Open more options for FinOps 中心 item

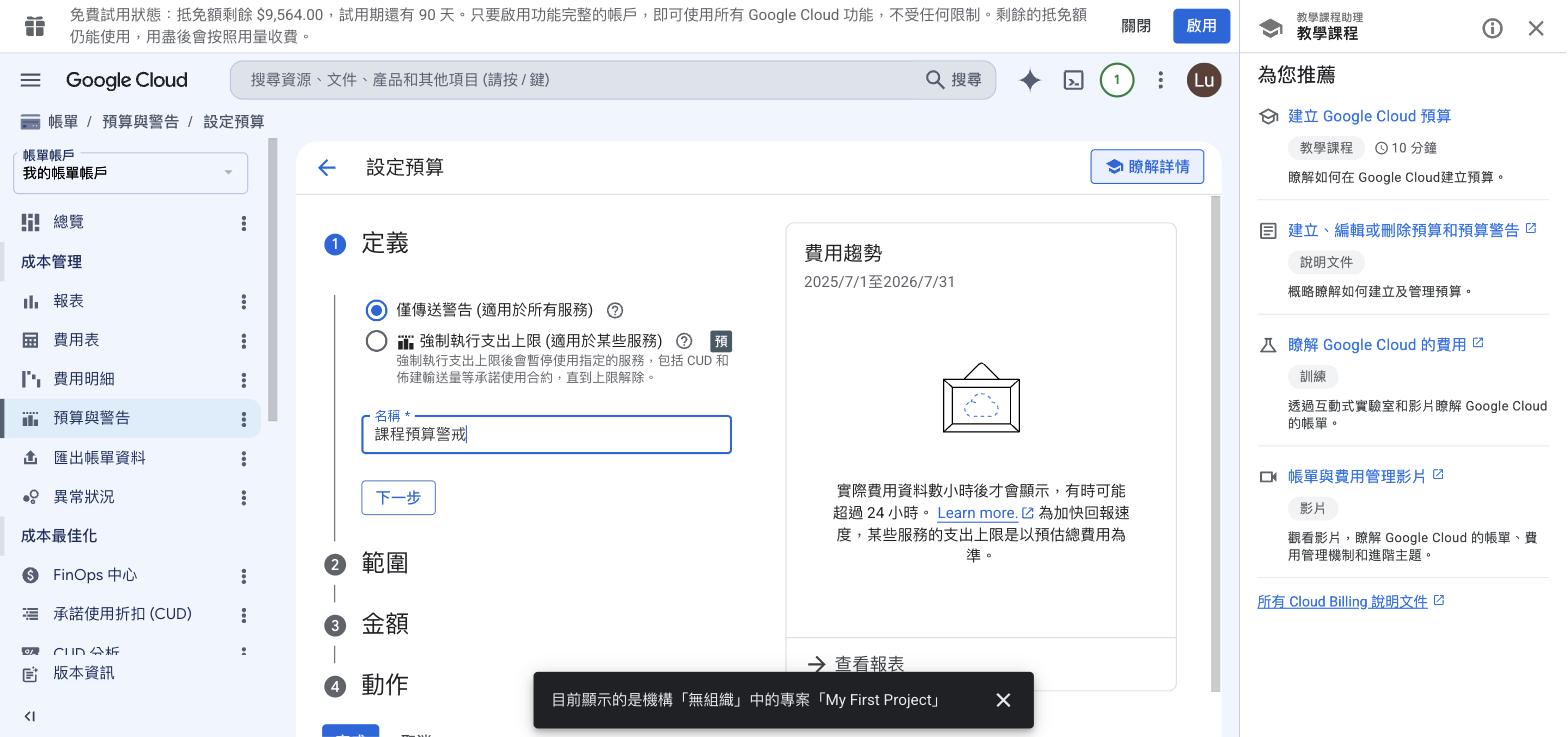point(243,576)
